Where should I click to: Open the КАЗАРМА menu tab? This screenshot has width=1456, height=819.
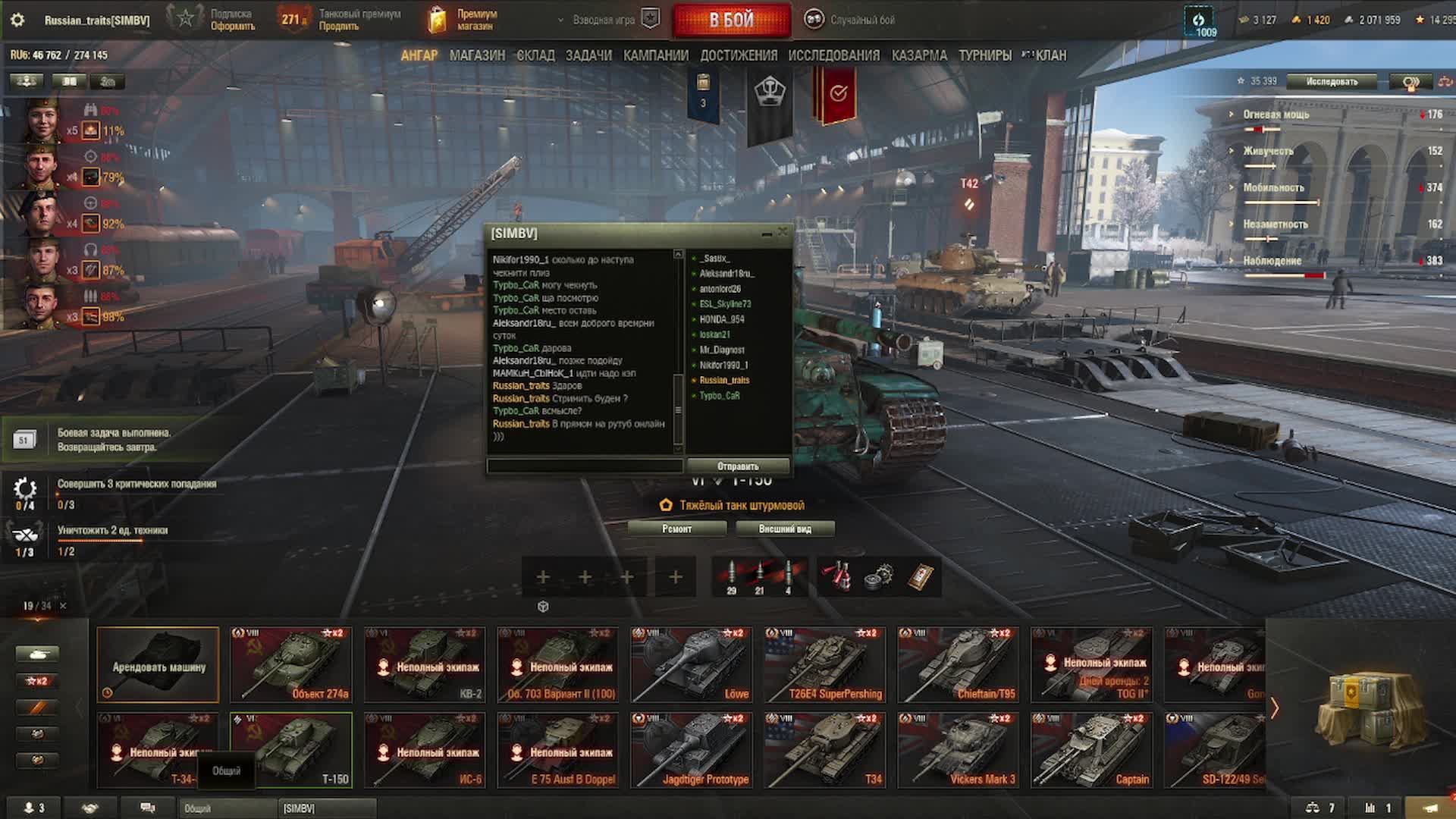pos(919,55)
